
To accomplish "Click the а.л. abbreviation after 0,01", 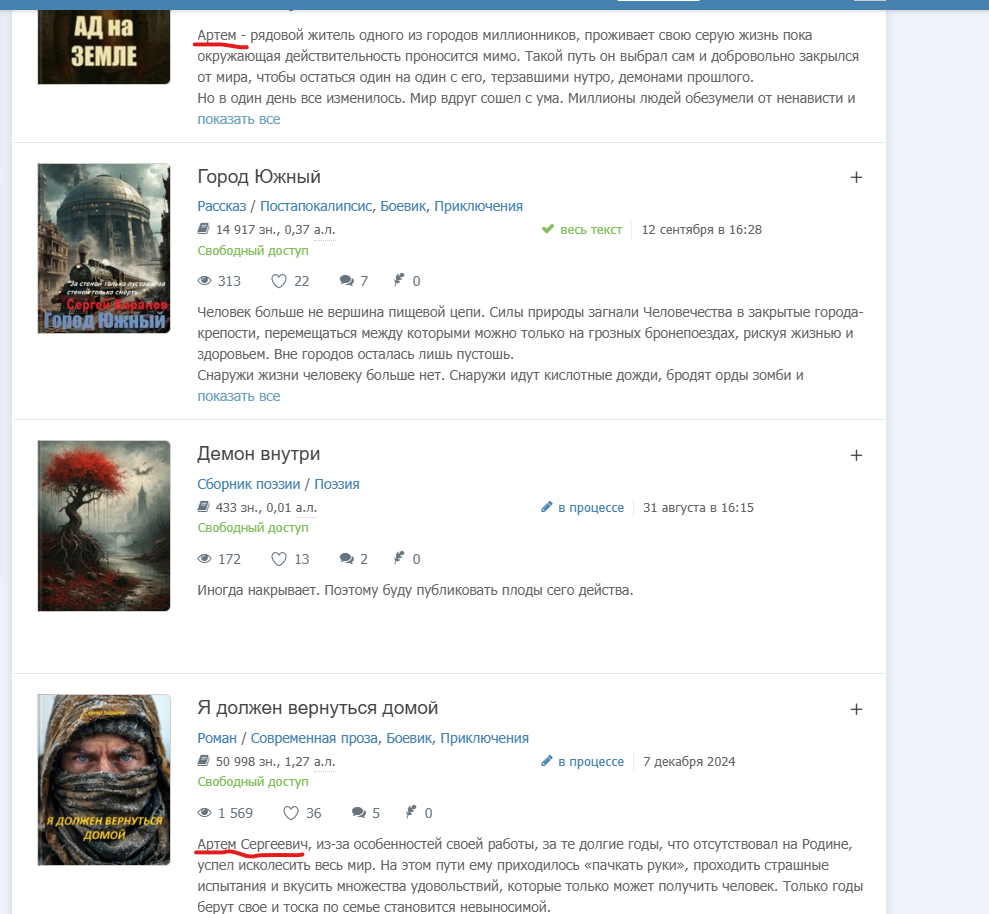I will tap(307, 508).
